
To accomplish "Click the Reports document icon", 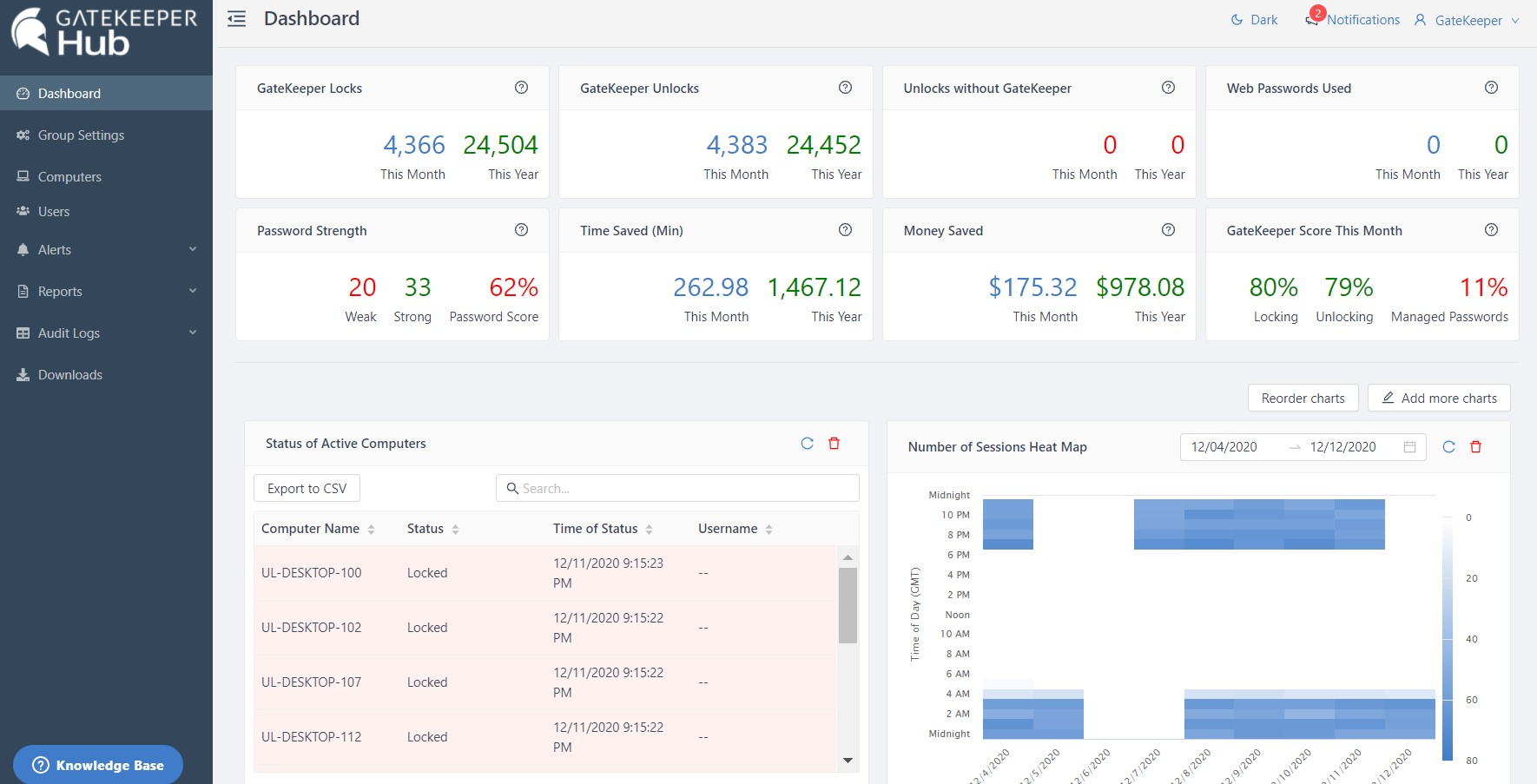I will click(23, 291).
